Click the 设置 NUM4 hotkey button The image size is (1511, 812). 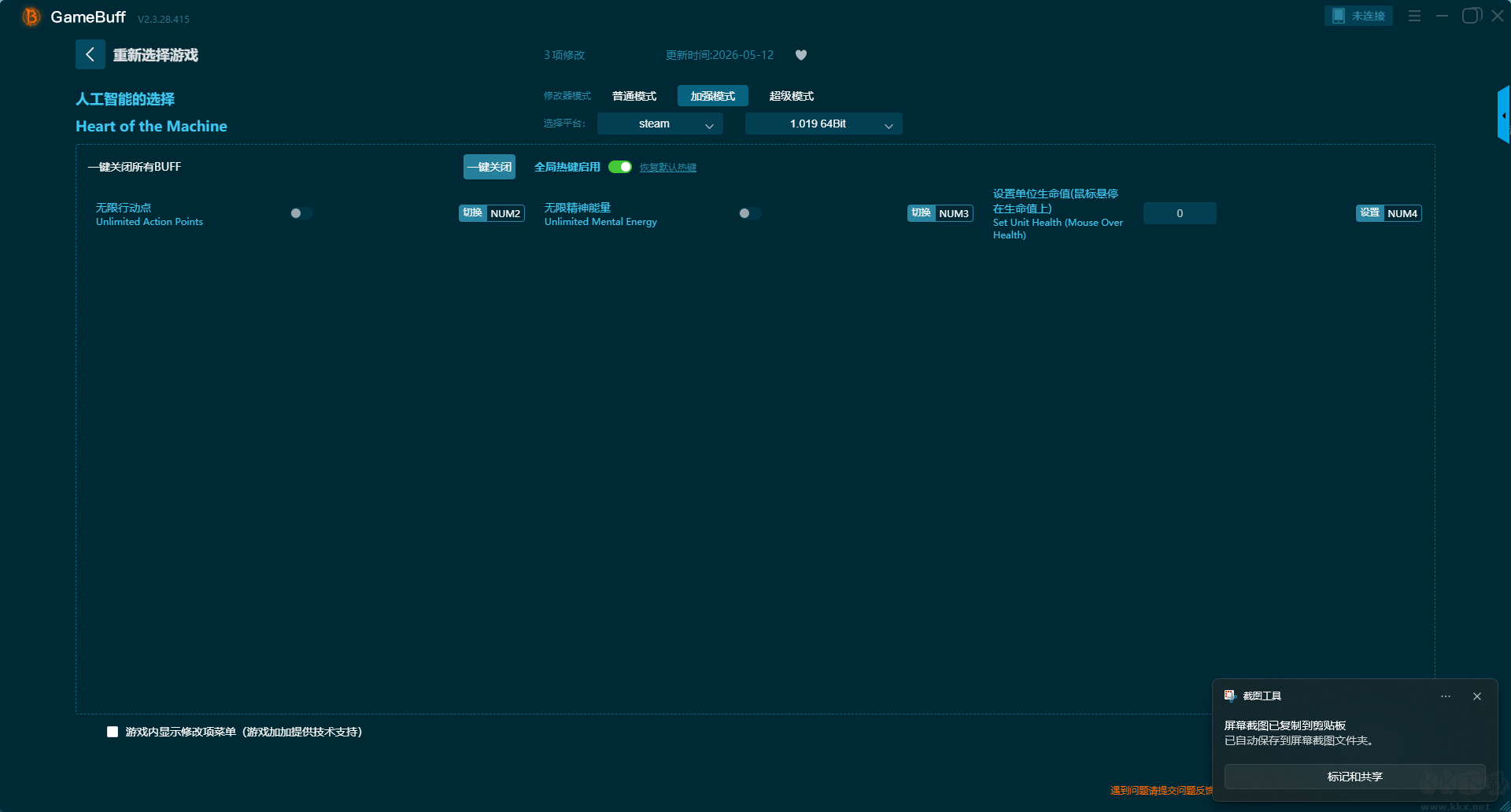(1389, 213)
